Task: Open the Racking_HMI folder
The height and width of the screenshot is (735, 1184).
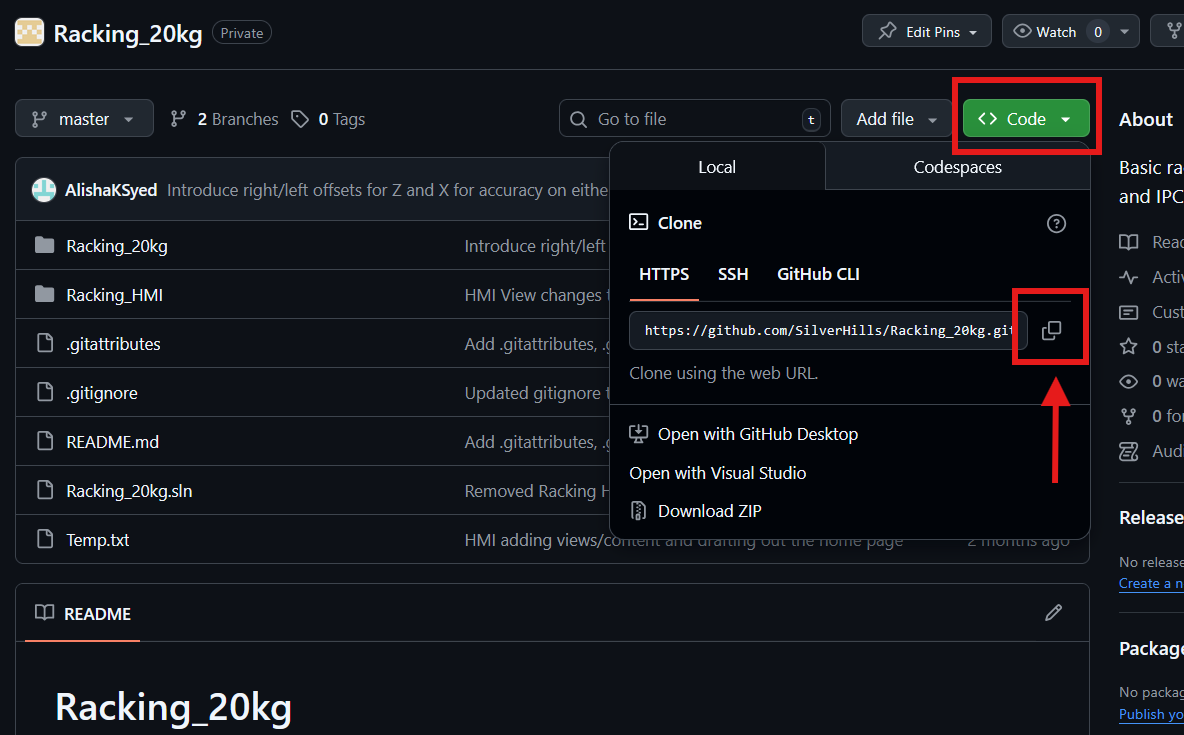Action: pyautogui.click(x=114, y=295)
